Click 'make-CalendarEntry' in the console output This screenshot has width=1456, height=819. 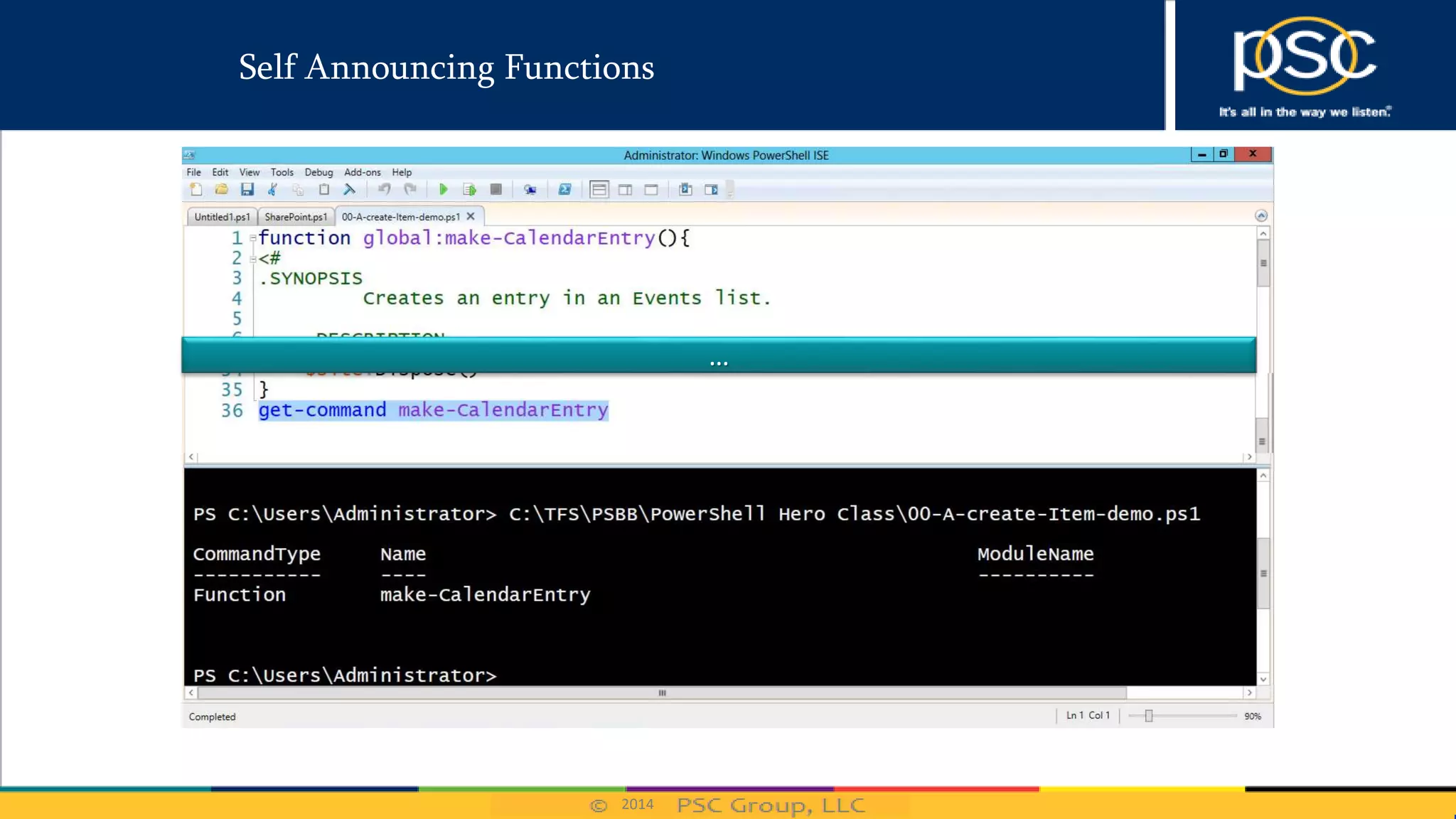click(x=485, y=594)
